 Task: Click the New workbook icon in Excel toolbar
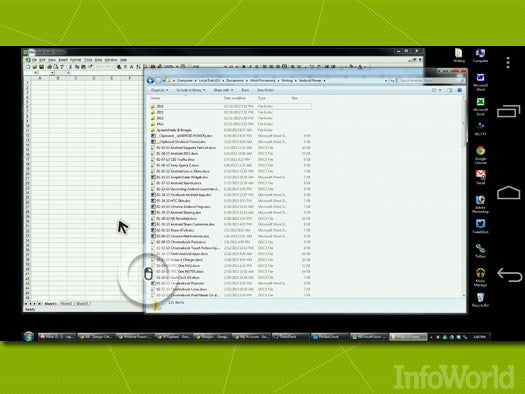click(x=28, y=67)
